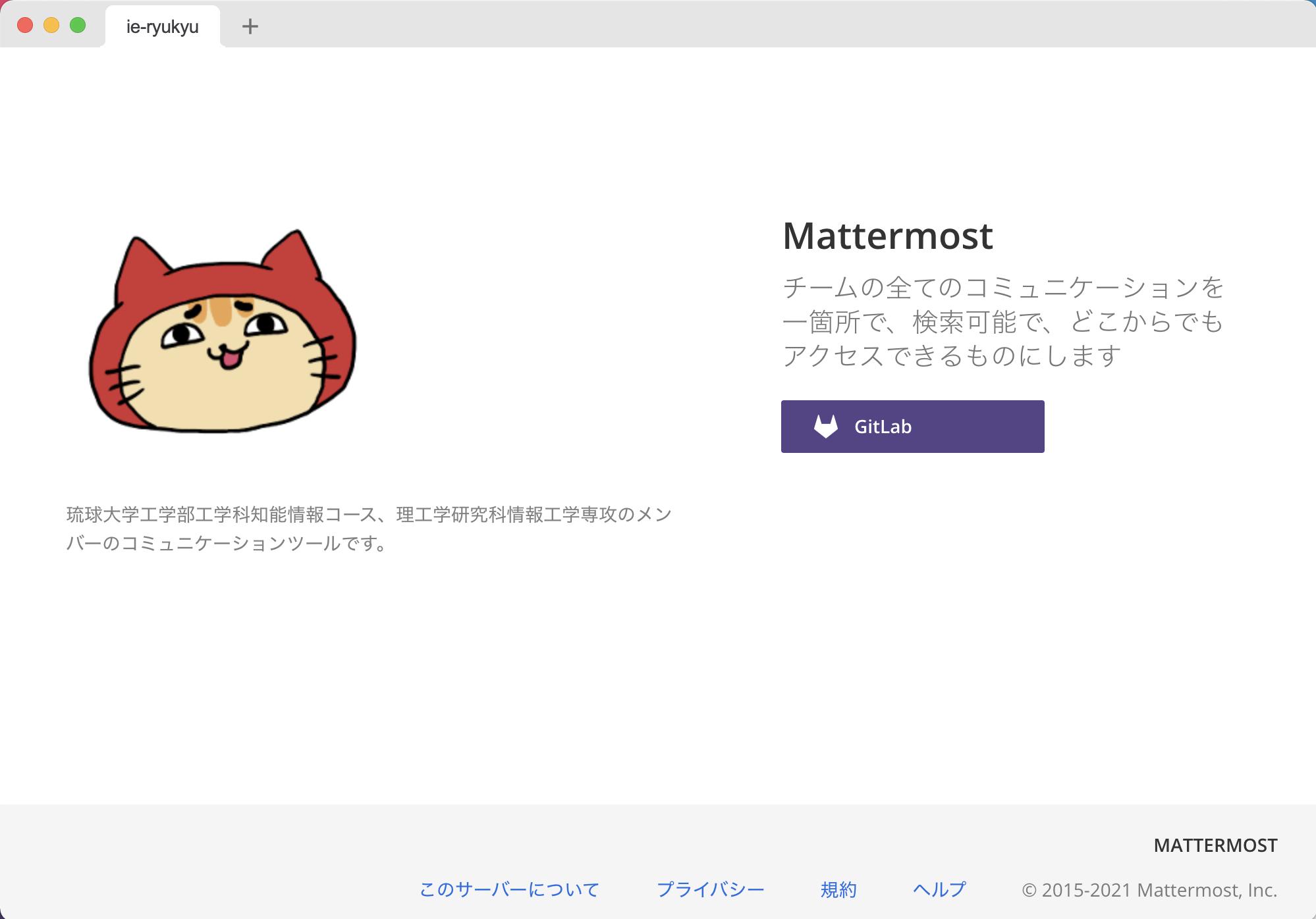Minimize the window with the yellow button

51,26
